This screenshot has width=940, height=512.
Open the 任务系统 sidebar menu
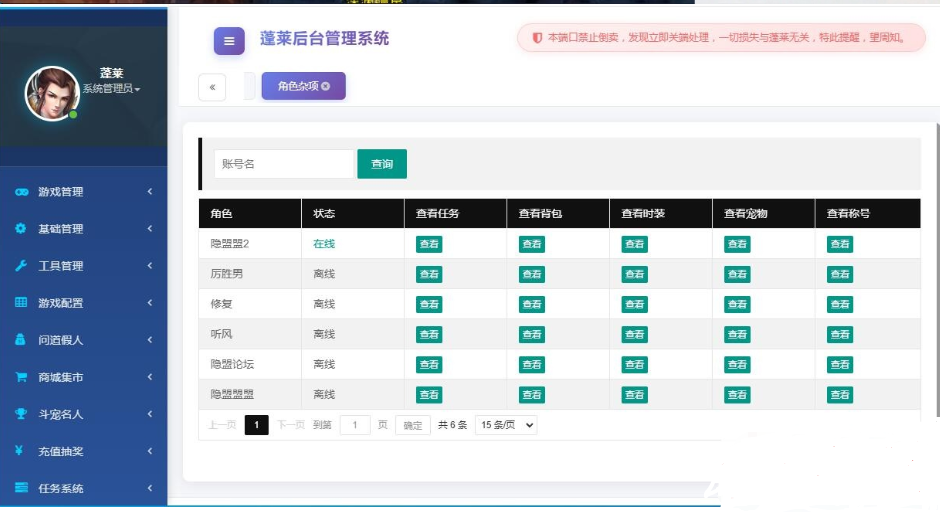point(83,489)
